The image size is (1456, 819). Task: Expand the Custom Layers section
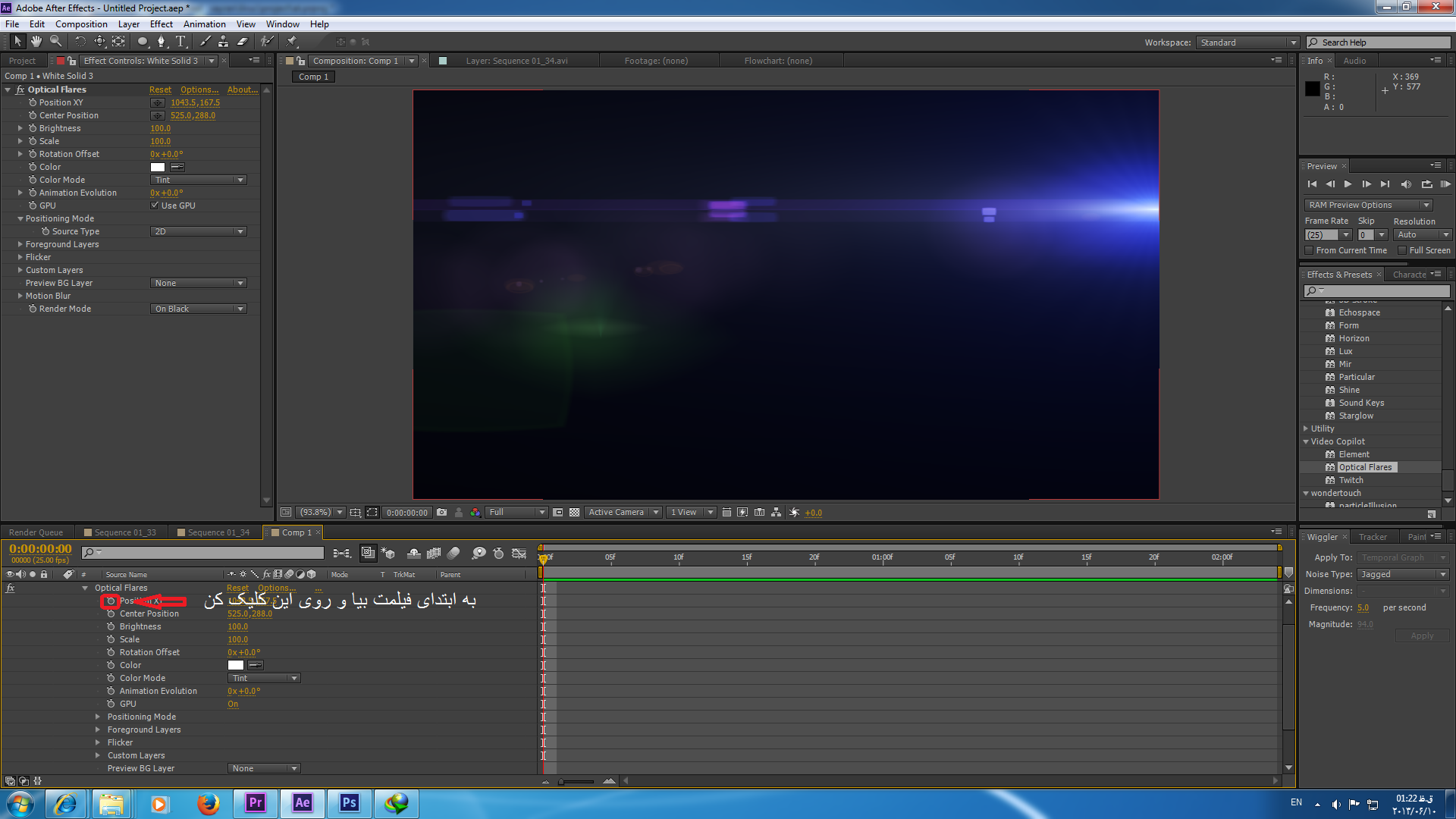coord(97,755)
